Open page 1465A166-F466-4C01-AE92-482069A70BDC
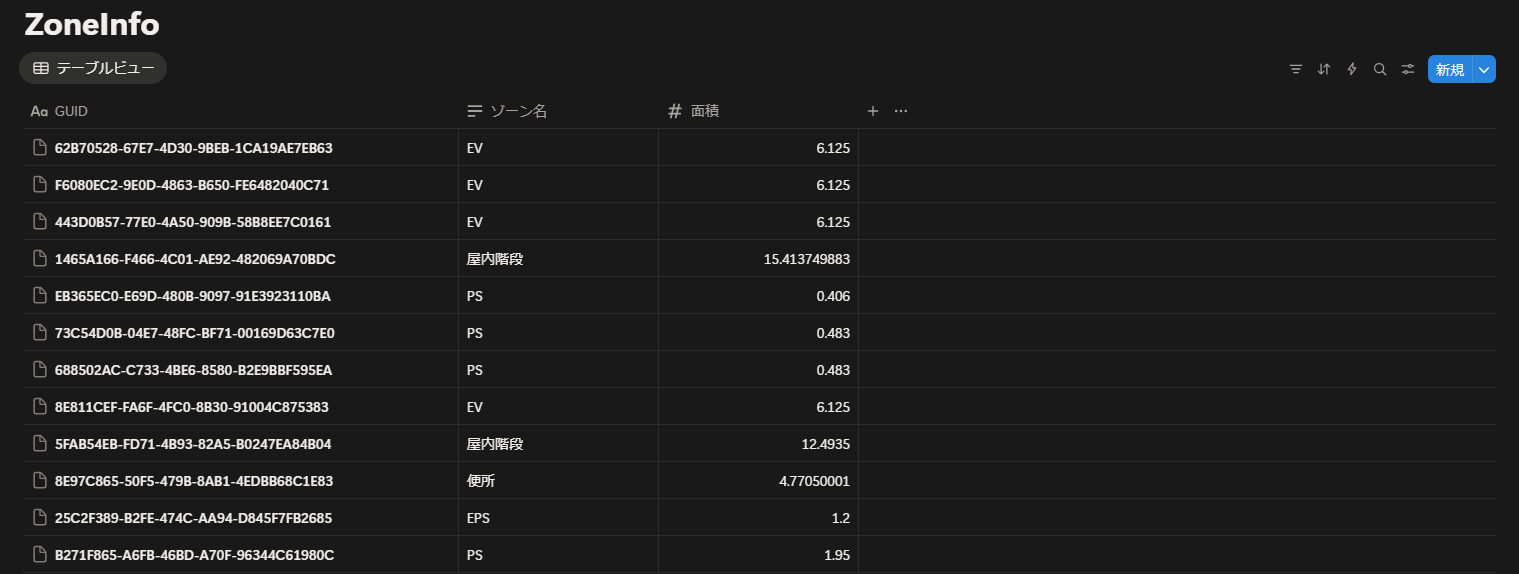The width and height of the screenshot is (1519, 574). pos(195,259)
